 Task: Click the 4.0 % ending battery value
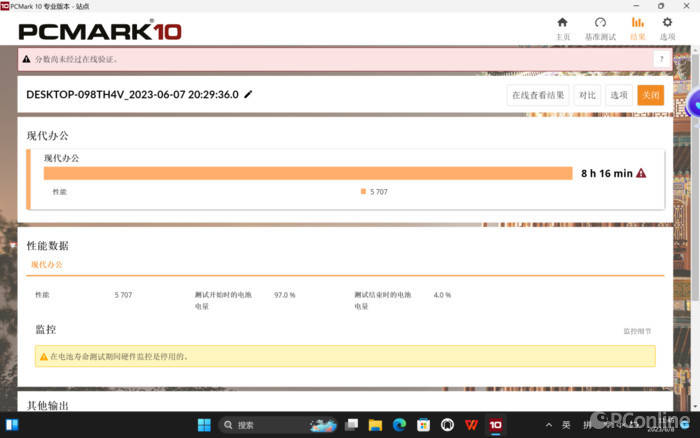pos(442,295)
